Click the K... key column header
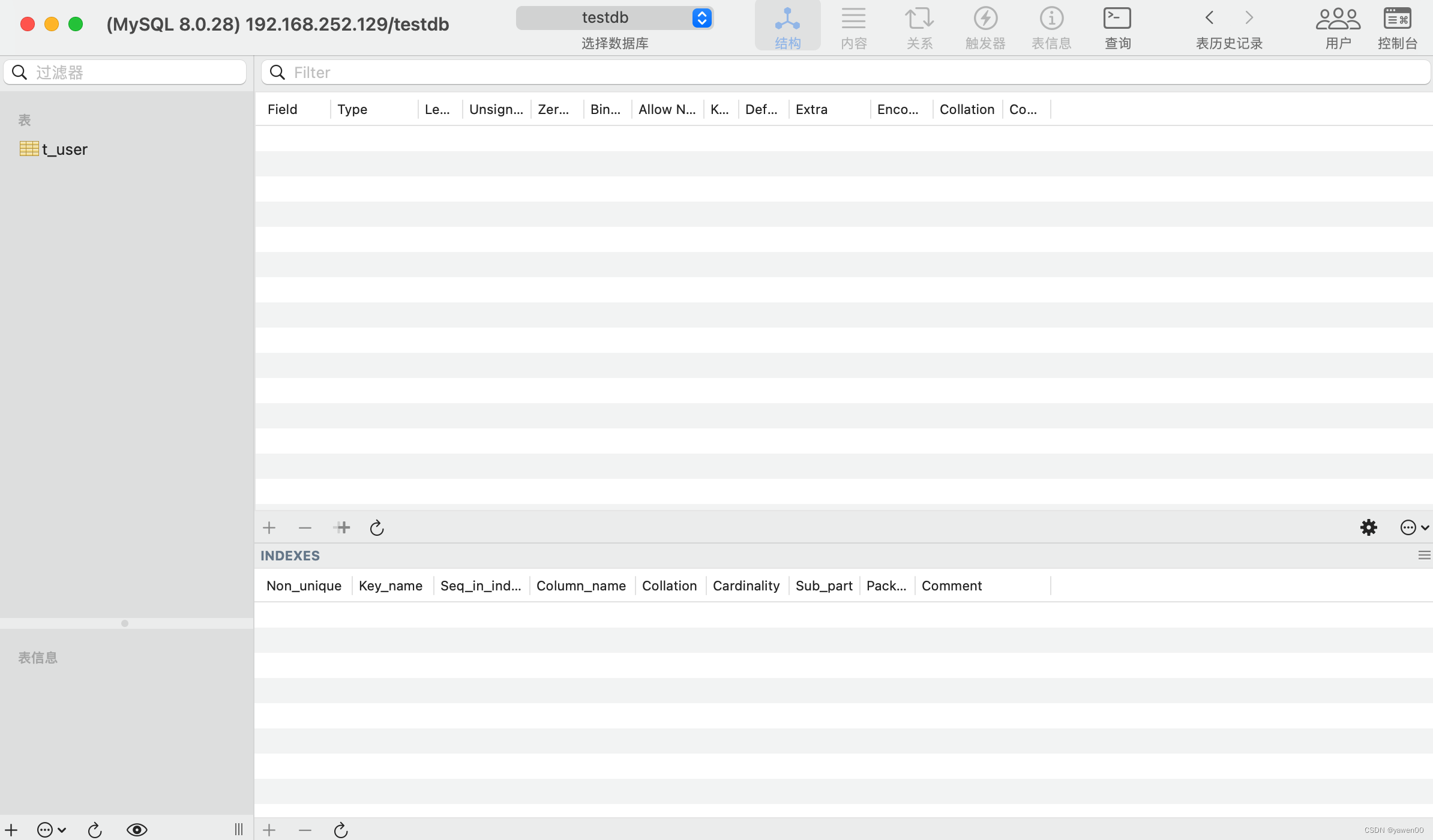 (721, 109)
